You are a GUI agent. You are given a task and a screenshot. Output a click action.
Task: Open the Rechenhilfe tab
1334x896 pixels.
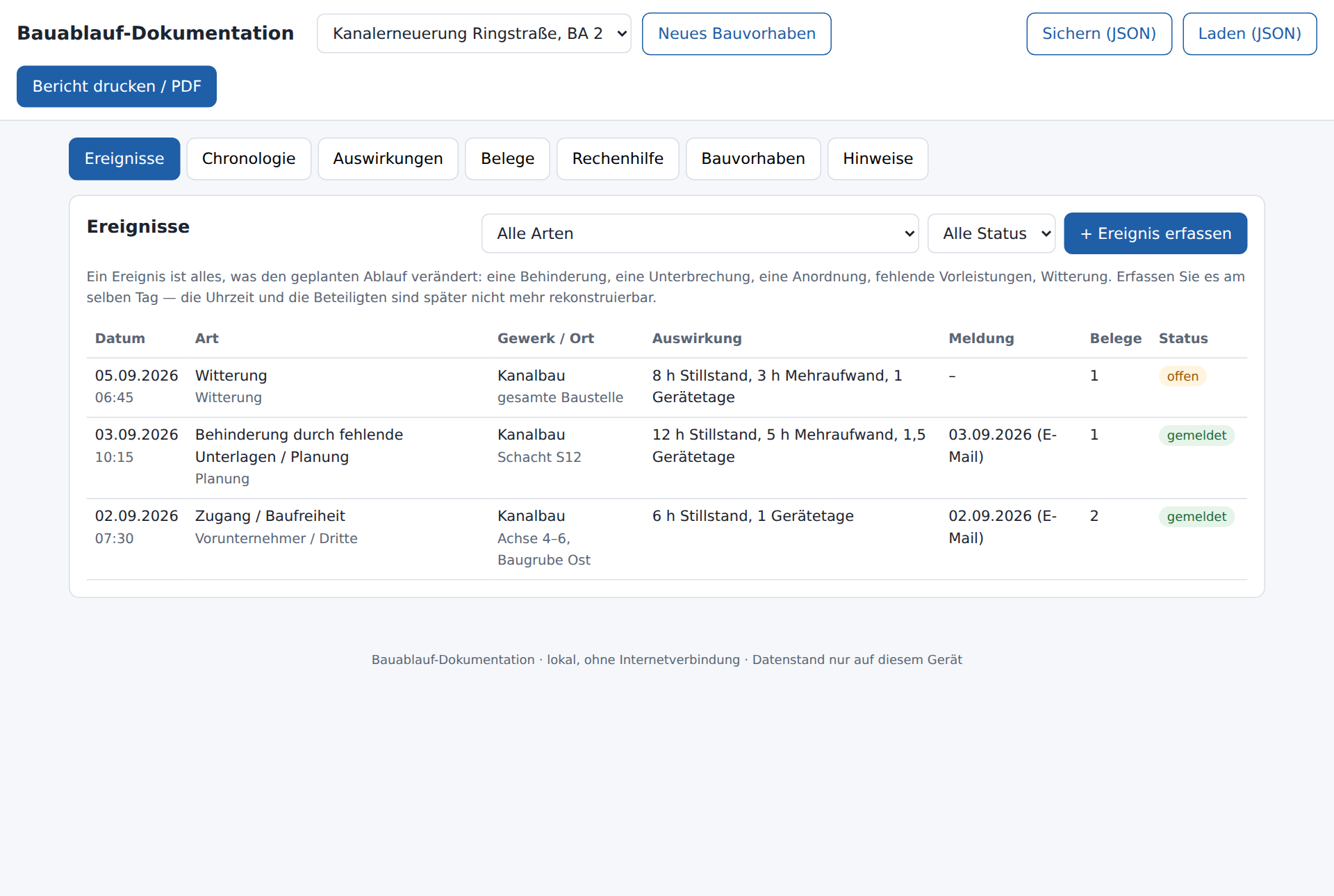pyautogui.click(x=618, y=158)
